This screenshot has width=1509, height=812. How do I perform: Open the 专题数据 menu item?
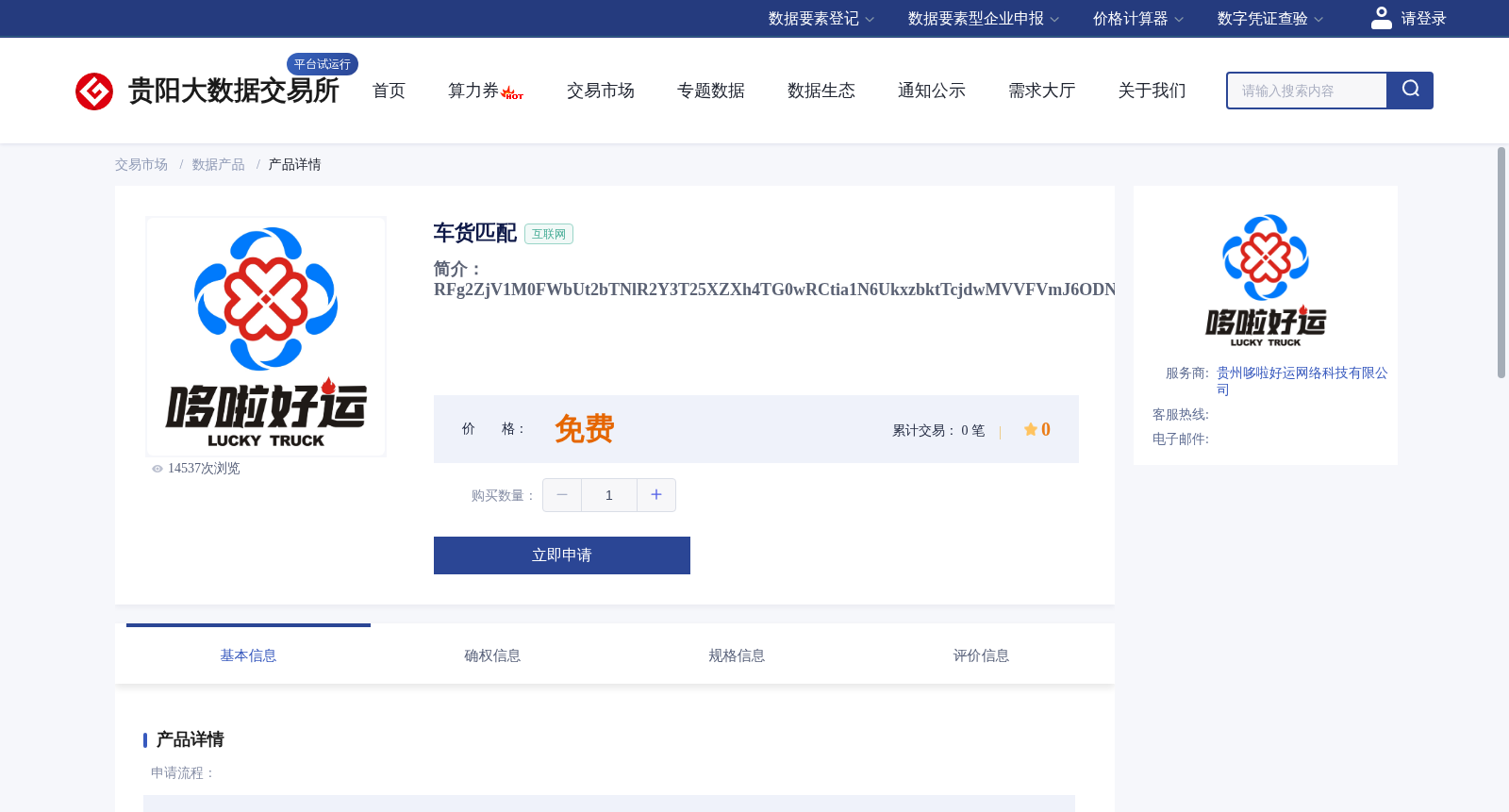click(x=711, y=91)
